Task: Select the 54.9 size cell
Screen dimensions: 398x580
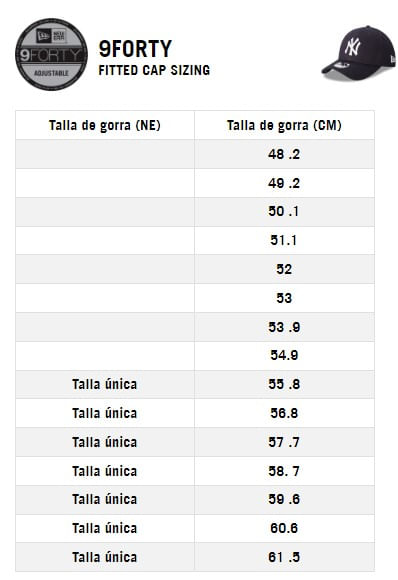Action: click(x=284, y=355)
